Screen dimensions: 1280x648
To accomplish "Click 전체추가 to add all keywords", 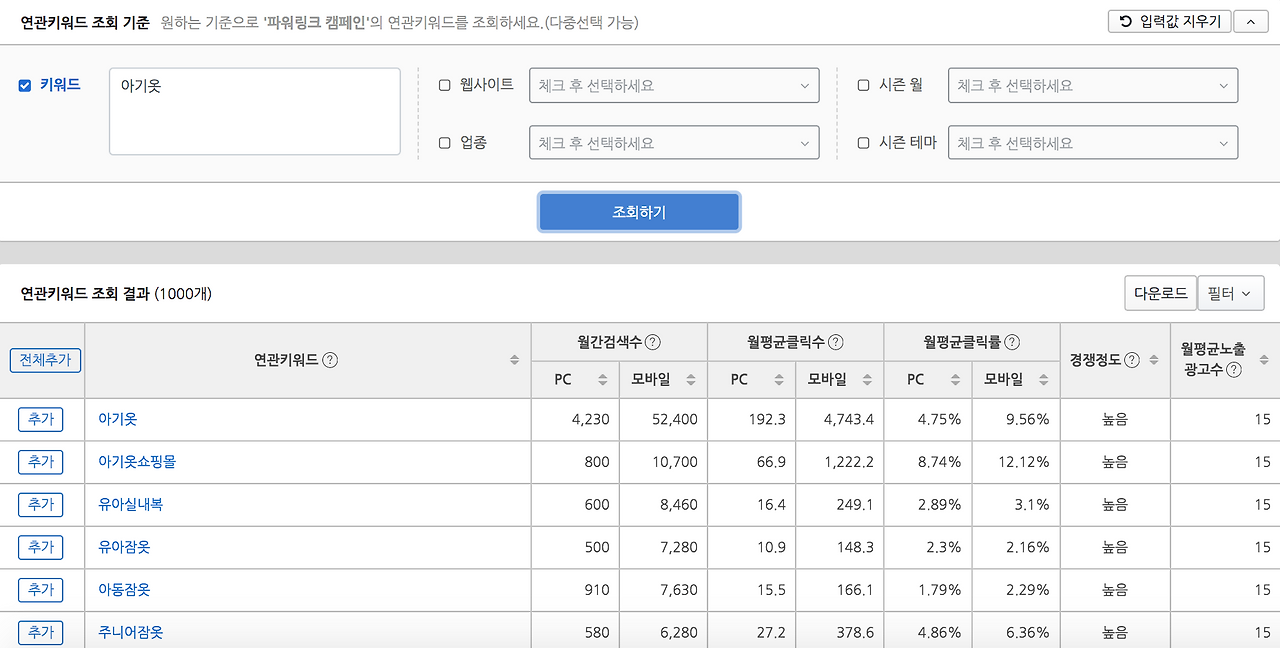I will [44, 361].
